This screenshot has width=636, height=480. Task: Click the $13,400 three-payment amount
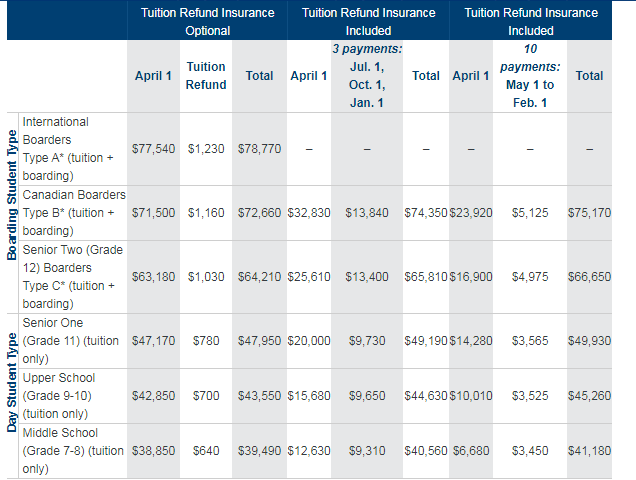pos(367,277)
